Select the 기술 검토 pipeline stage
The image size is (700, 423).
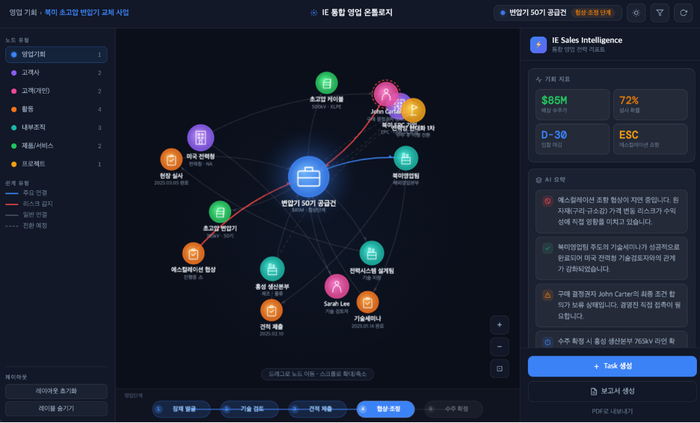point(249,409)
